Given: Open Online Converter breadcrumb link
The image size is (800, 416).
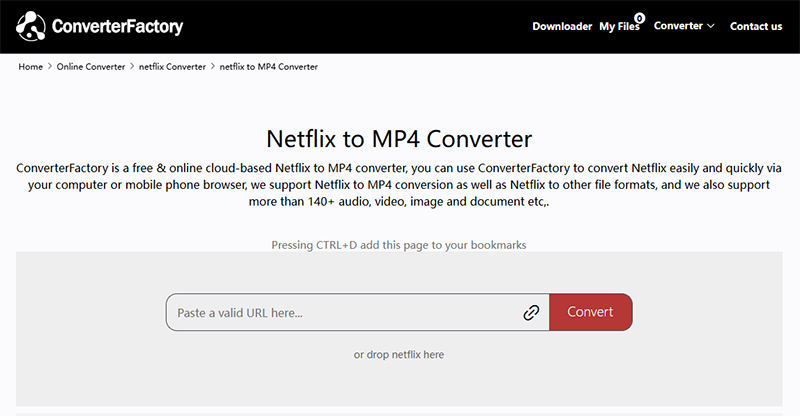Looking at the screenshot, I should pos(91,67).
